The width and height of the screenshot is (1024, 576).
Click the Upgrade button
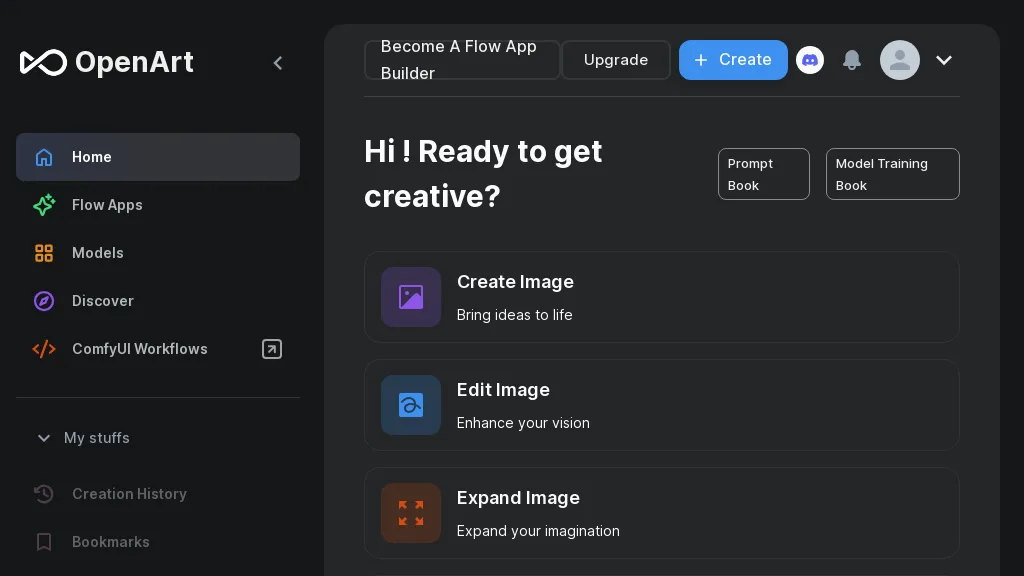(x=615, y=60)
